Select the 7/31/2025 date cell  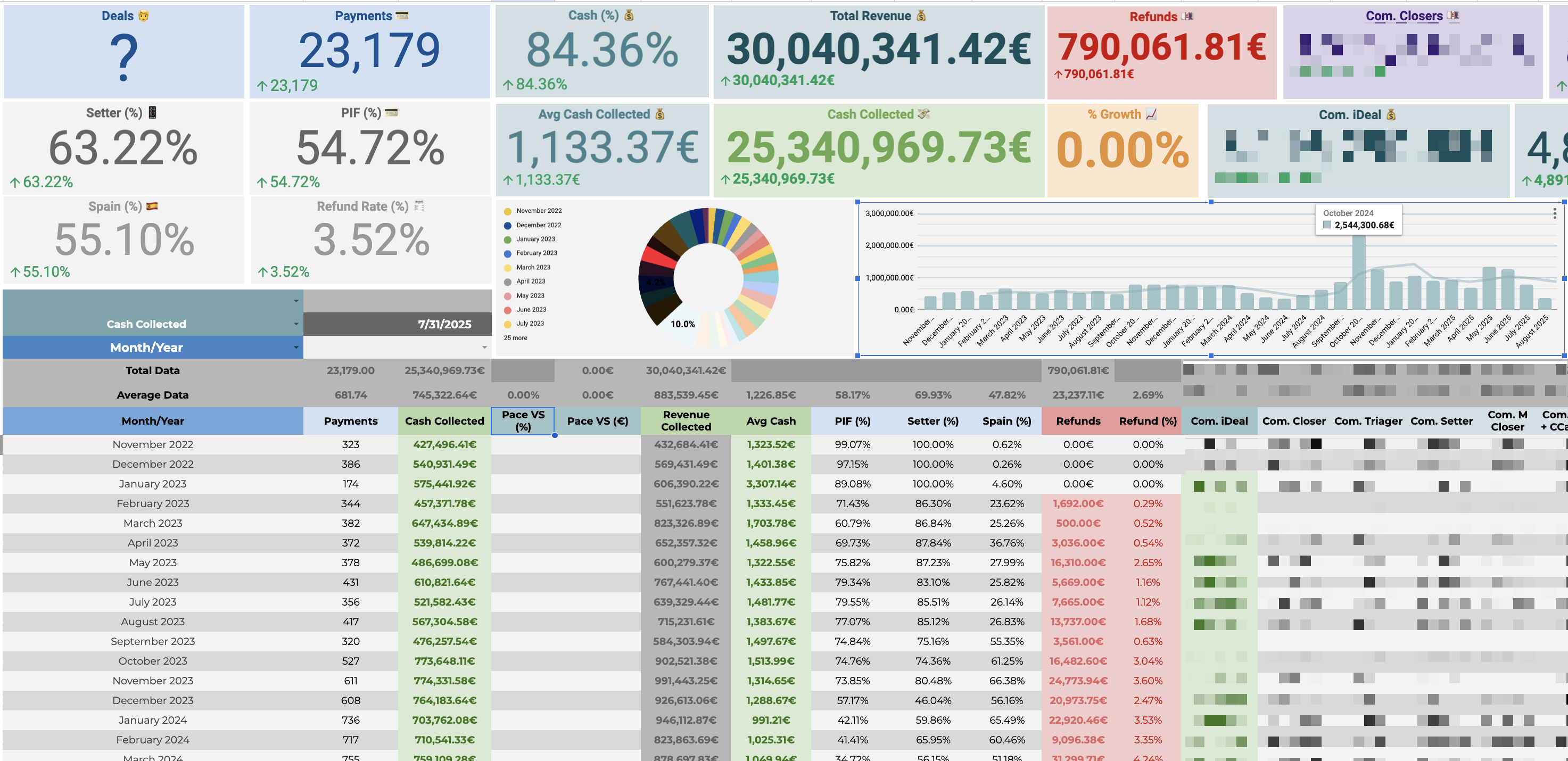click(x=398, y=324)
